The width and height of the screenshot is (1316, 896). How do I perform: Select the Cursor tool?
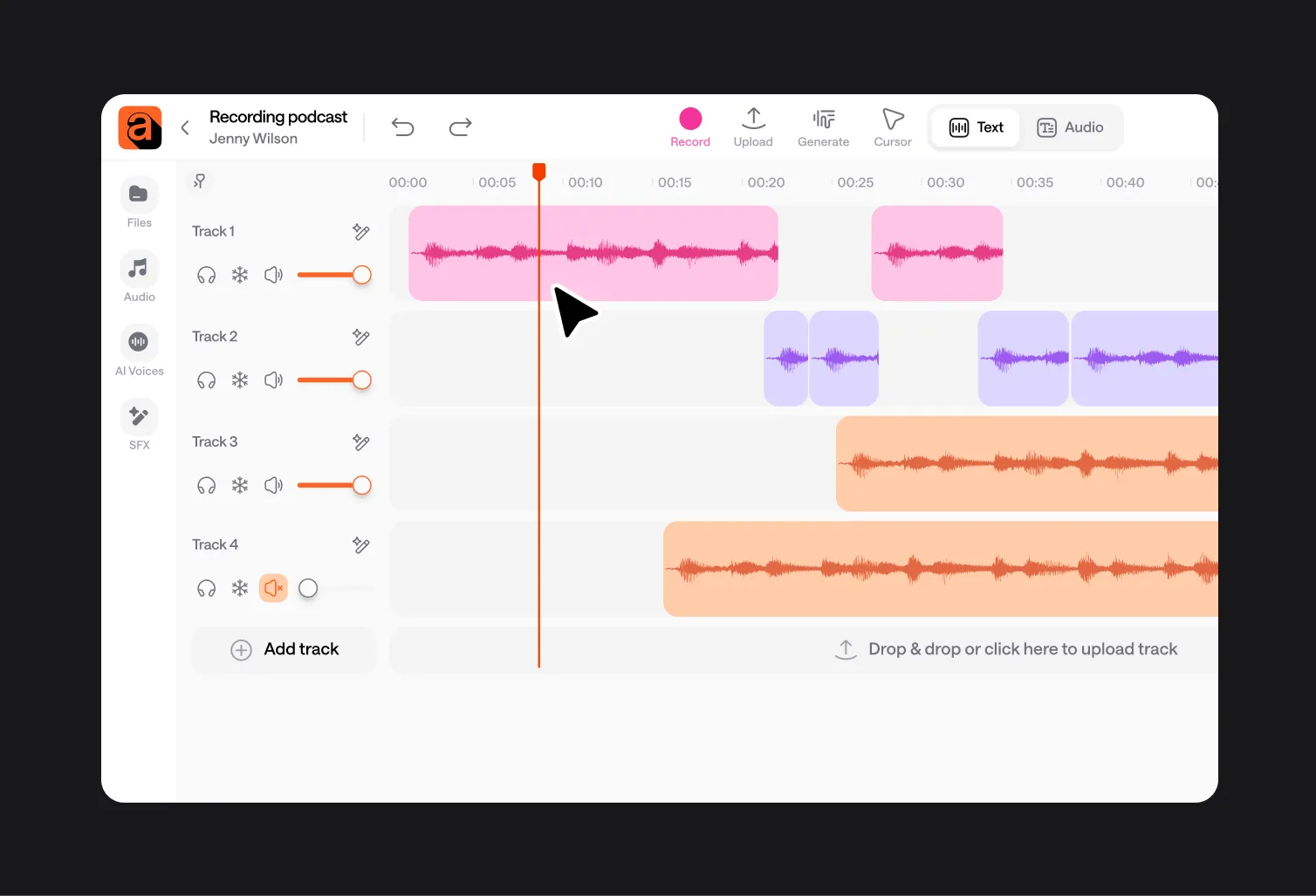893,127
